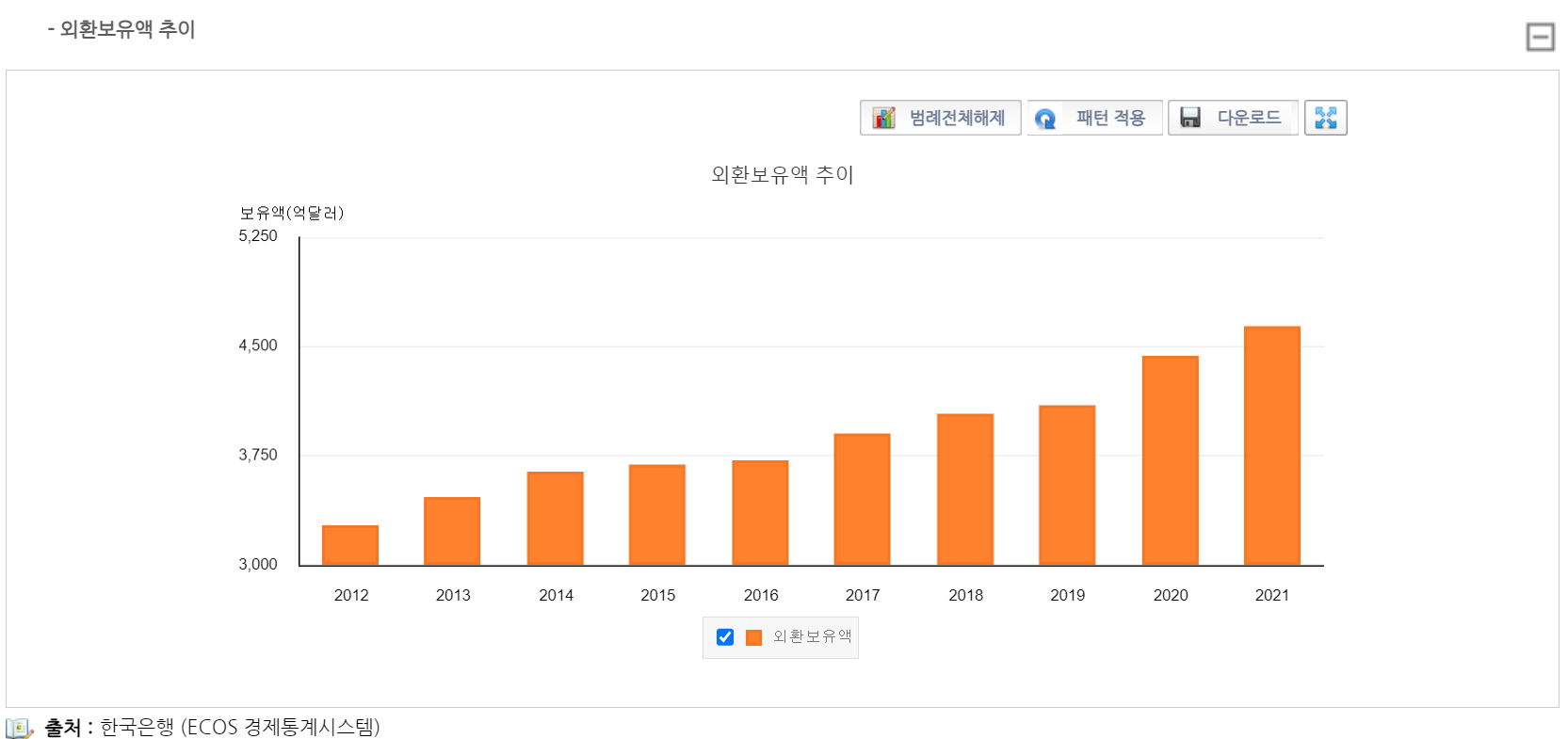Collapse the 외환보유액 추이 panel
The width and height of the screenshot is (1568, 739).
pos(1540,38)
